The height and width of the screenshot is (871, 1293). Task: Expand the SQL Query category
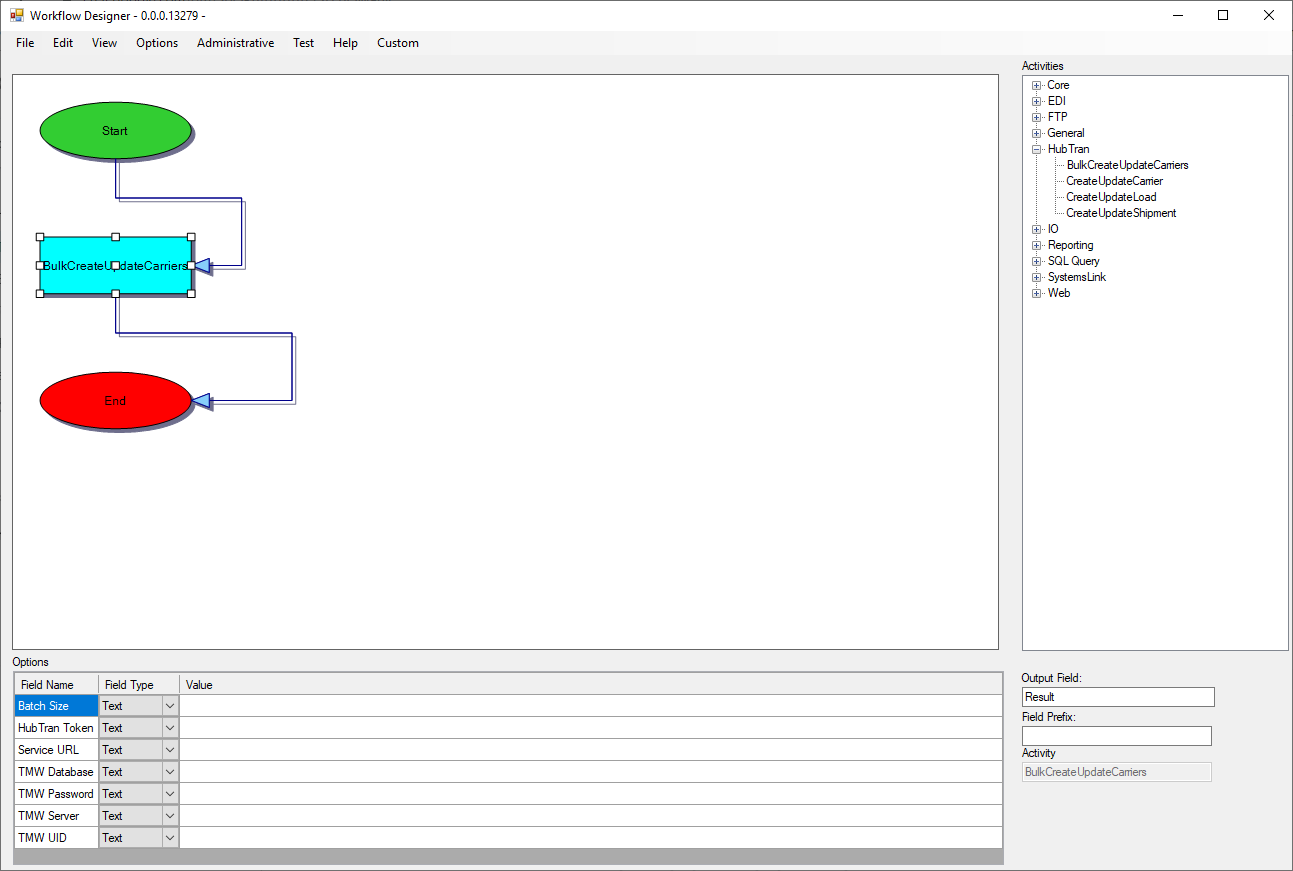1037,262
